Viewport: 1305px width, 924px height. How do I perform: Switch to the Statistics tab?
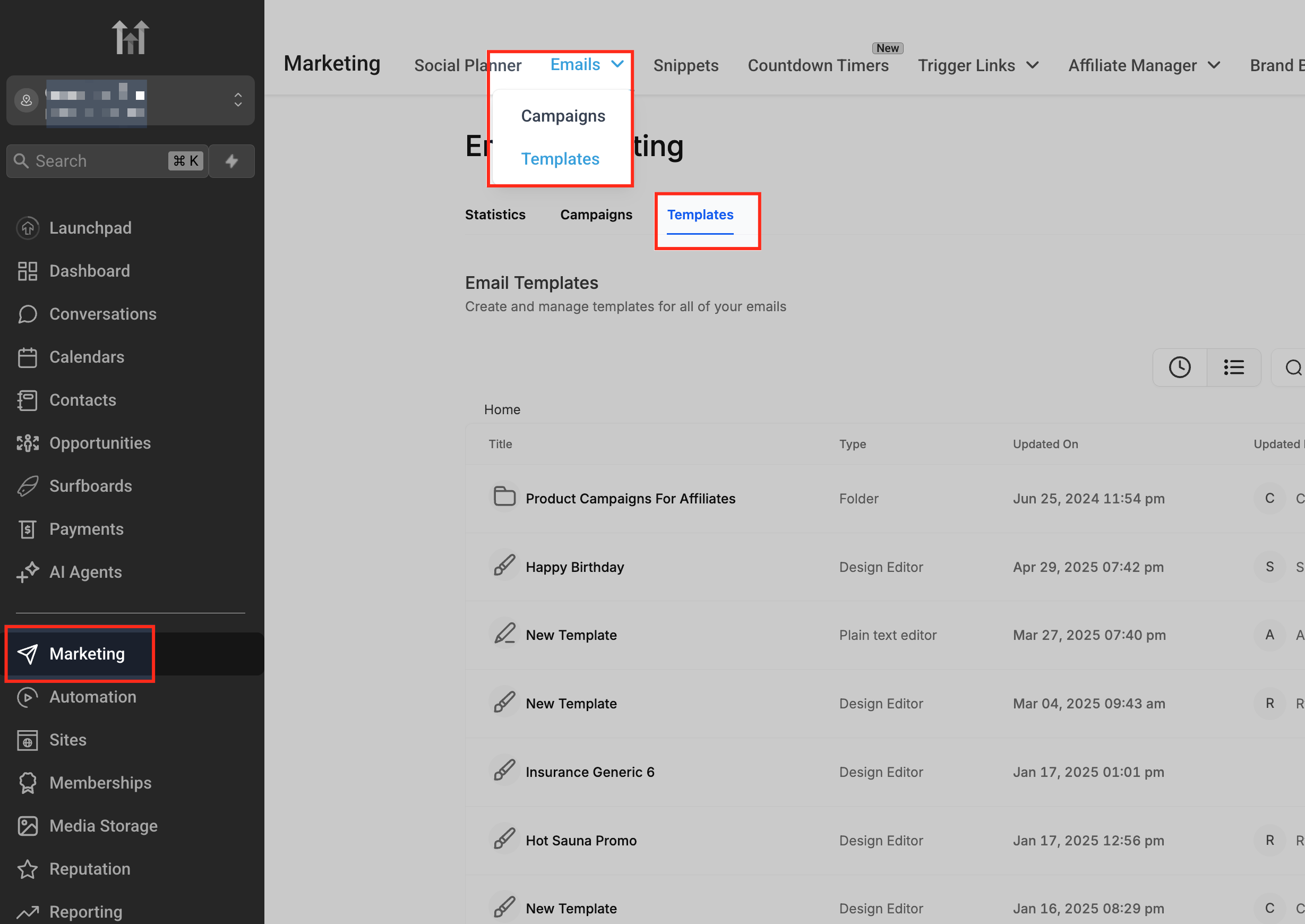pos(495,215)
